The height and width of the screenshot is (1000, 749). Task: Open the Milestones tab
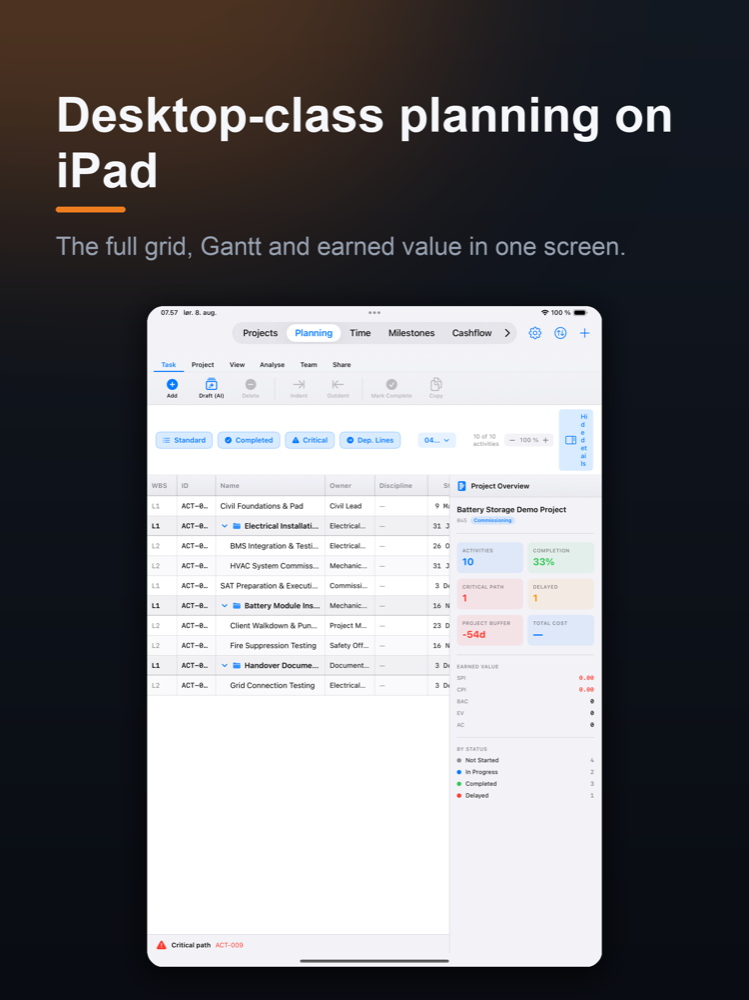click(x=412, y=333)
